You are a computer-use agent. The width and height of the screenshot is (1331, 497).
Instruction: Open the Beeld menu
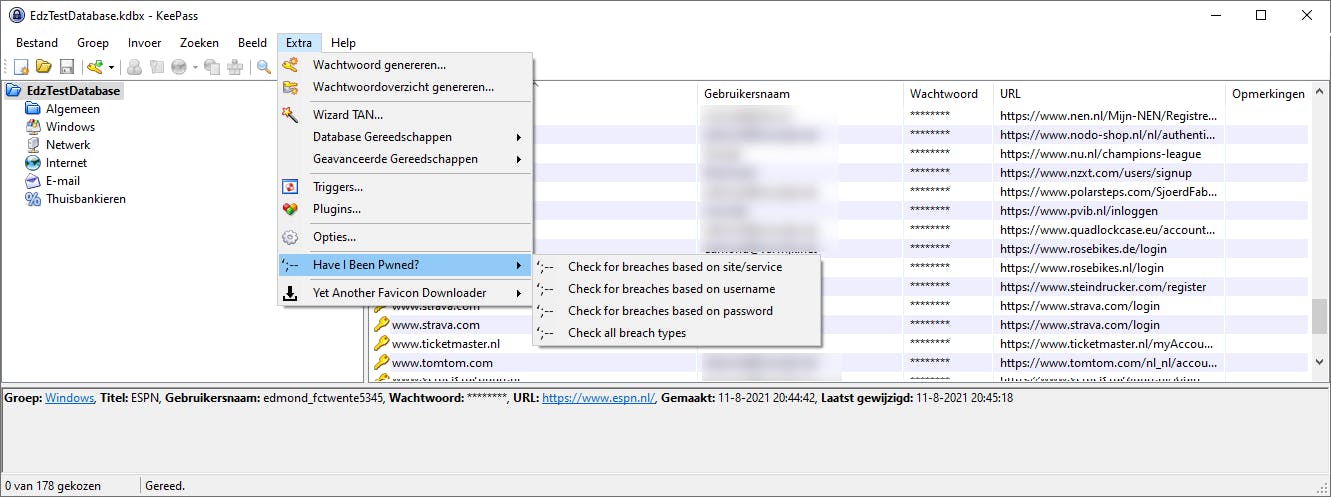[x=252, y=43]
